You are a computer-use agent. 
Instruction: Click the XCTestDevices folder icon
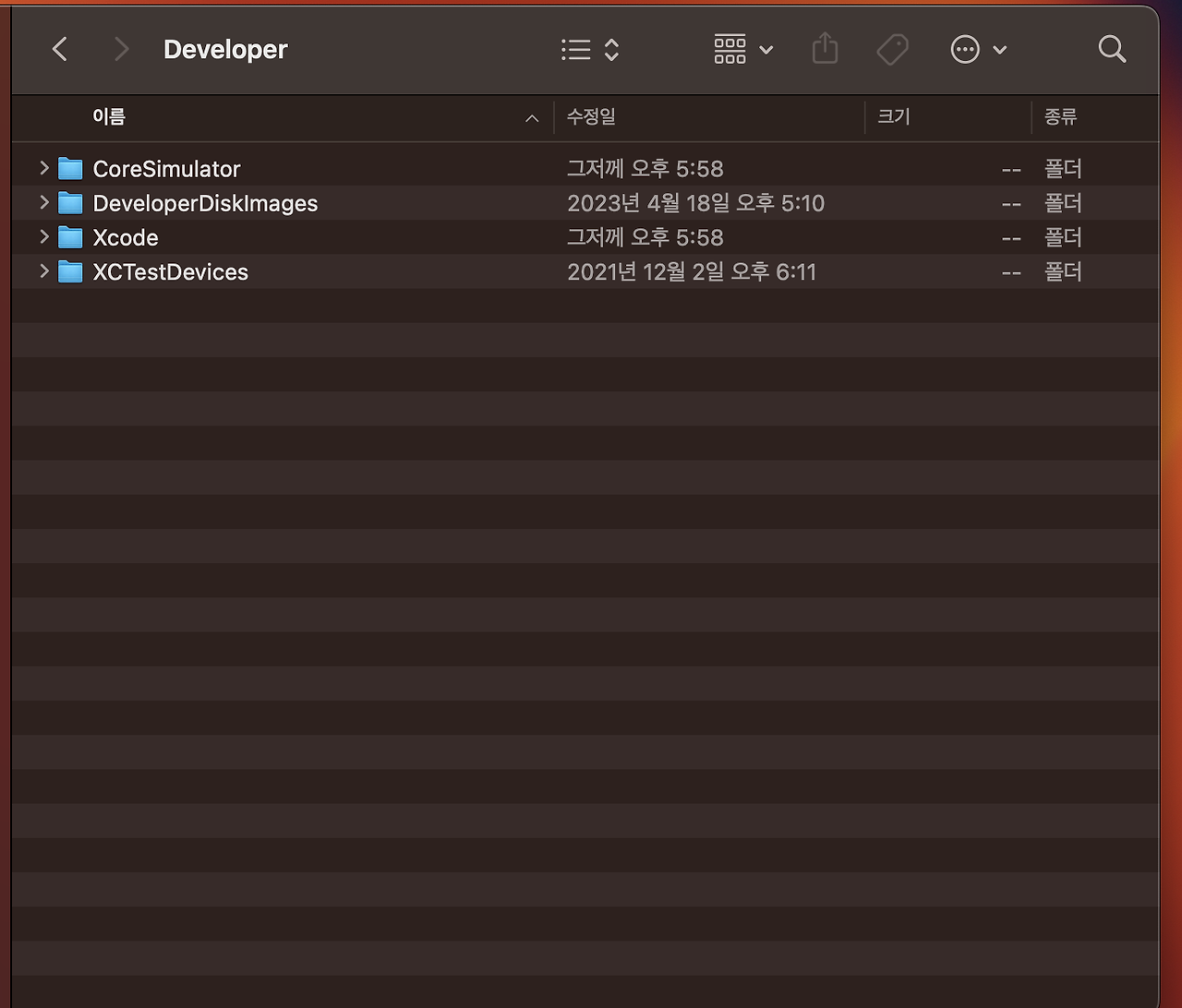70,271
